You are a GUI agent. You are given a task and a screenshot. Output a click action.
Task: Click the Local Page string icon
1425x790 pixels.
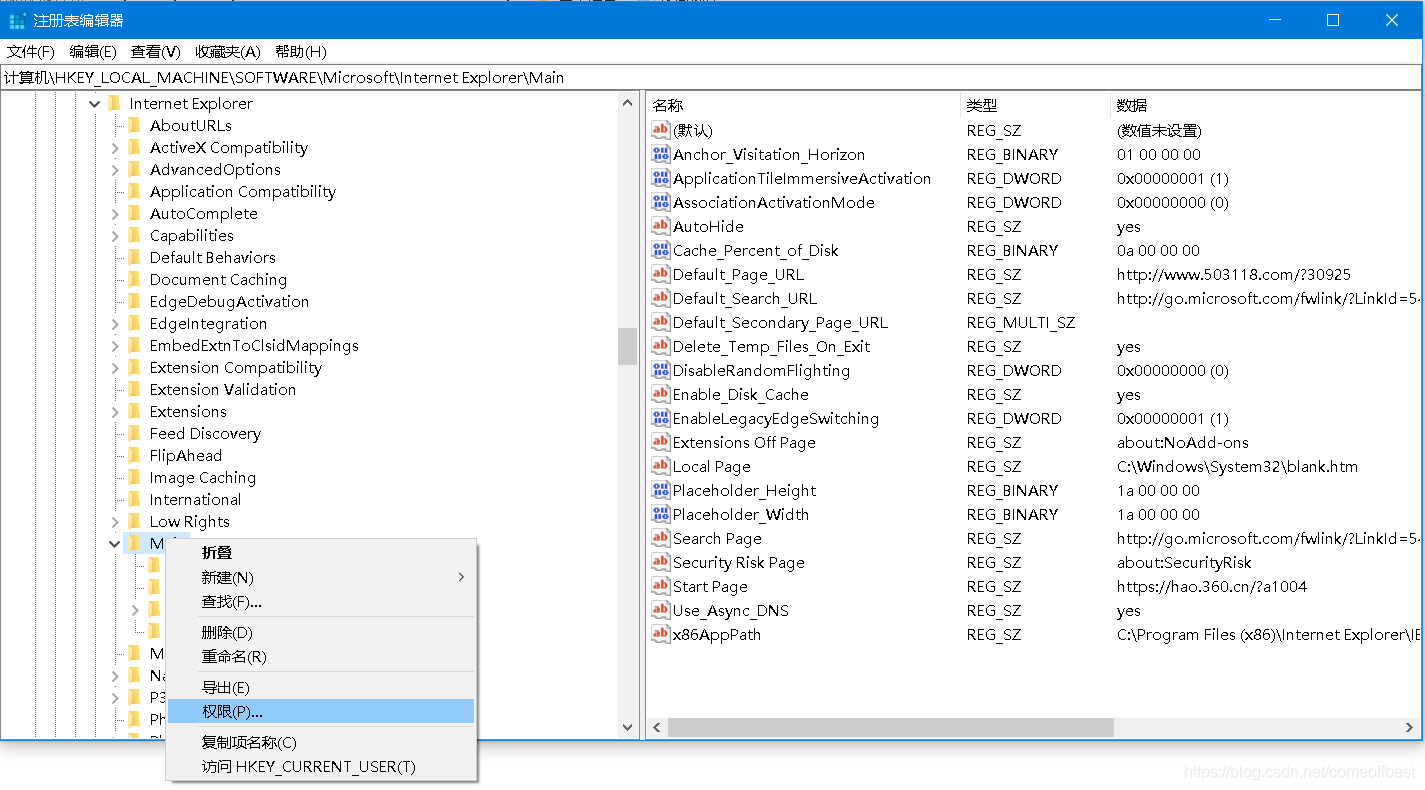[660, 466]
